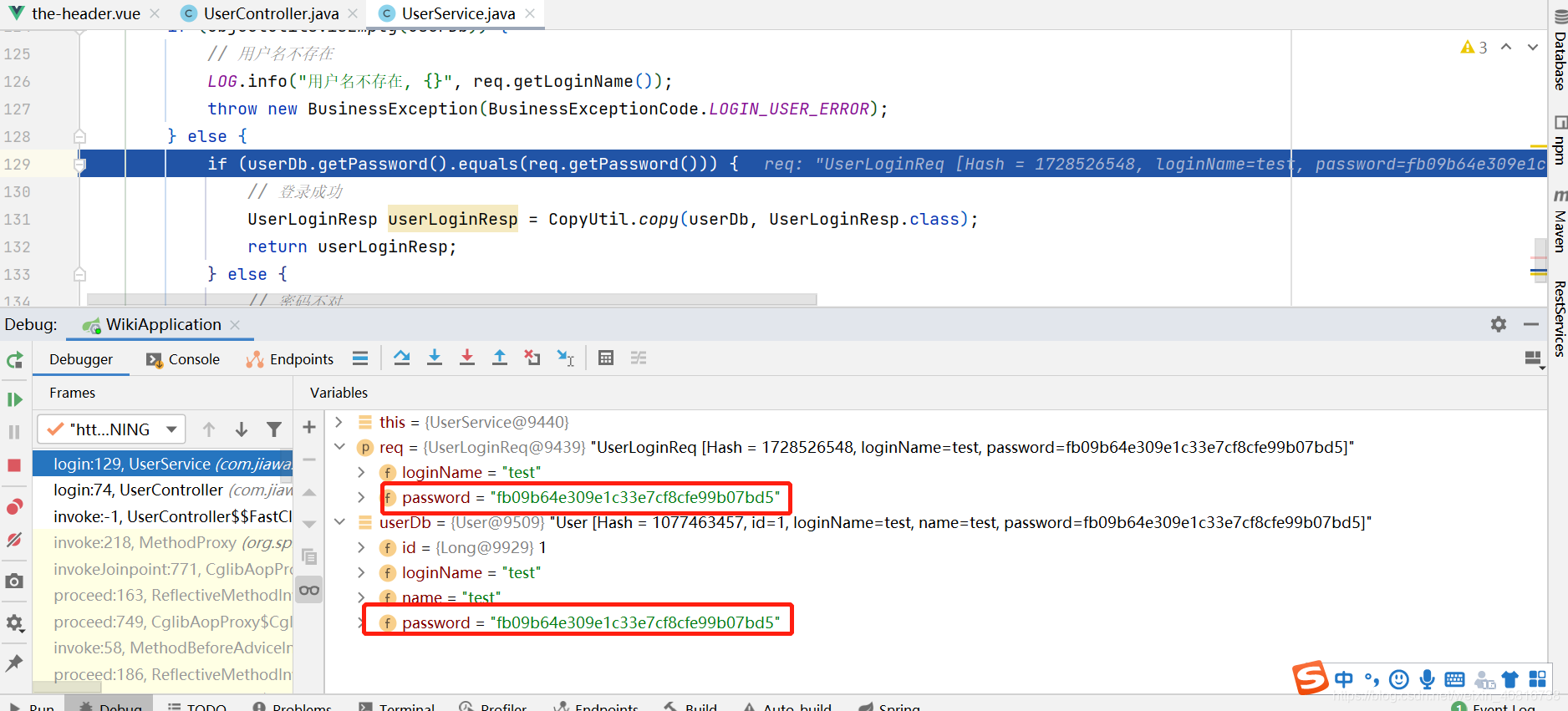
Task: Open Sogou input voice microphone
Action: 1428,679
